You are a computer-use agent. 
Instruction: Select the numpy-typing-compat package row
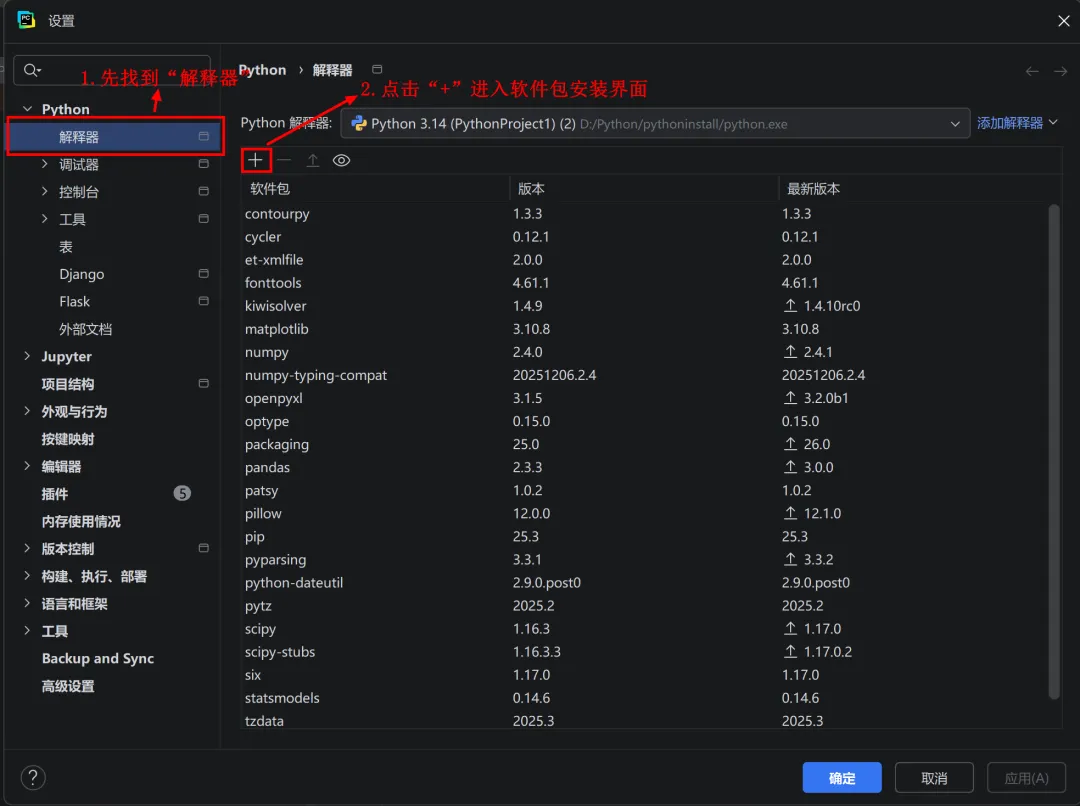coord(645,375)
